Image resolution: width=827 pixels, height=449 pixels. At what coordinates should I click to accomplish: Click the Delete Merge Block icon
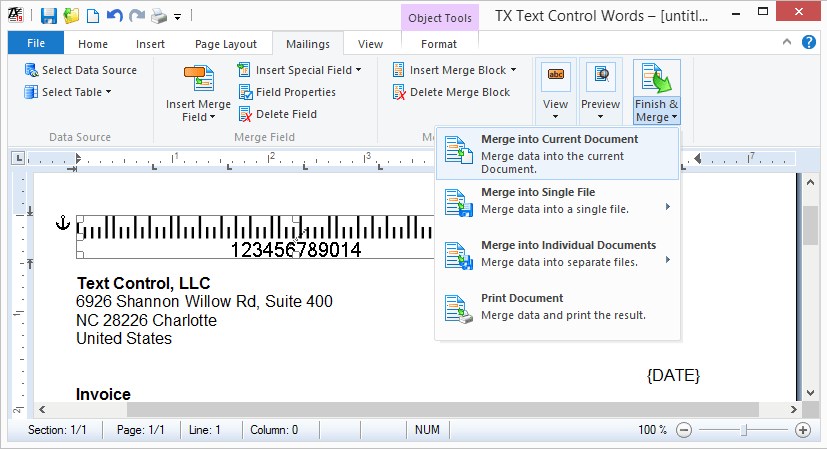click(x=399, y=92)
